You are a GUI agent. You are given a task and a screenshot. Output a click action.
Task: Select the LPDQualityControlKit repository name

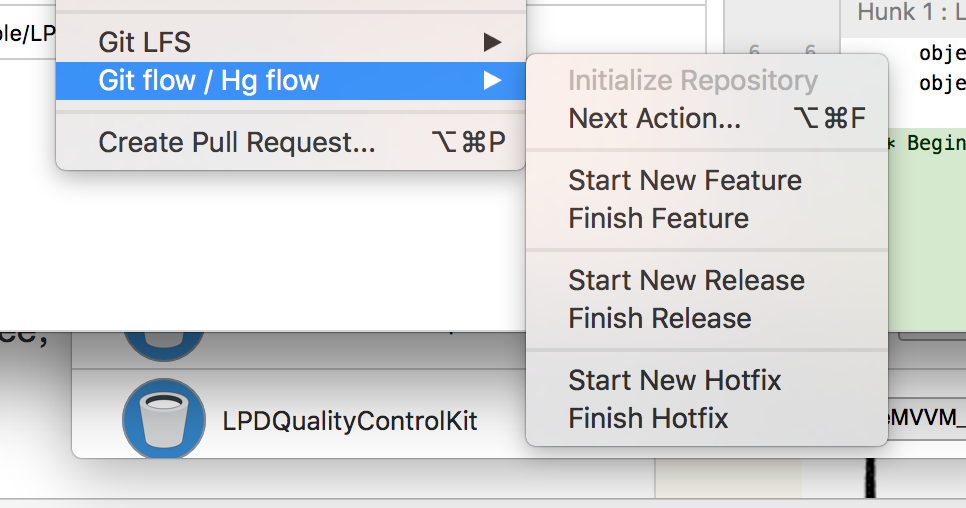[349, 421]
